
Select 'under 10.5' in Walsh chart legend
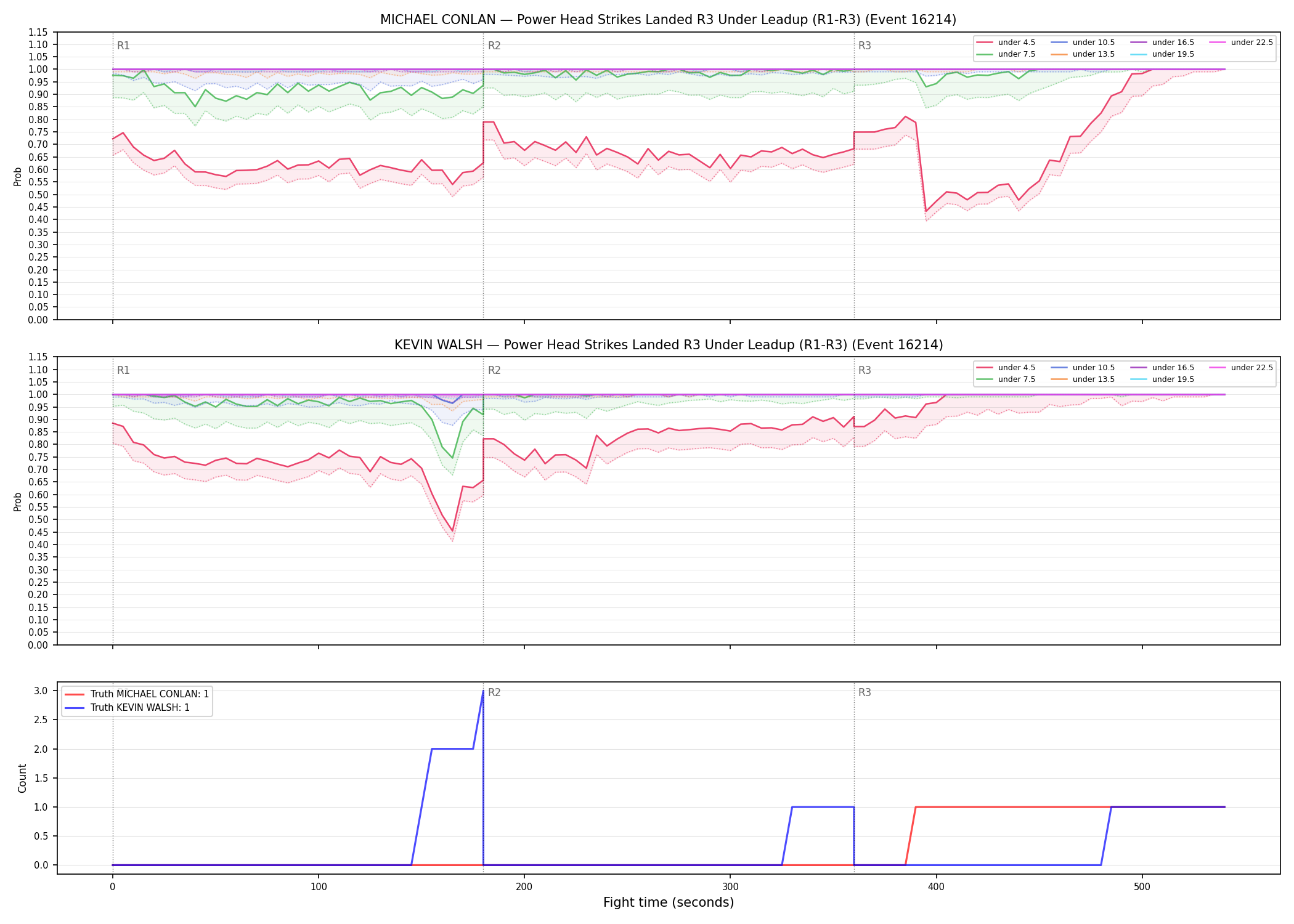[x=1083, y=368]
